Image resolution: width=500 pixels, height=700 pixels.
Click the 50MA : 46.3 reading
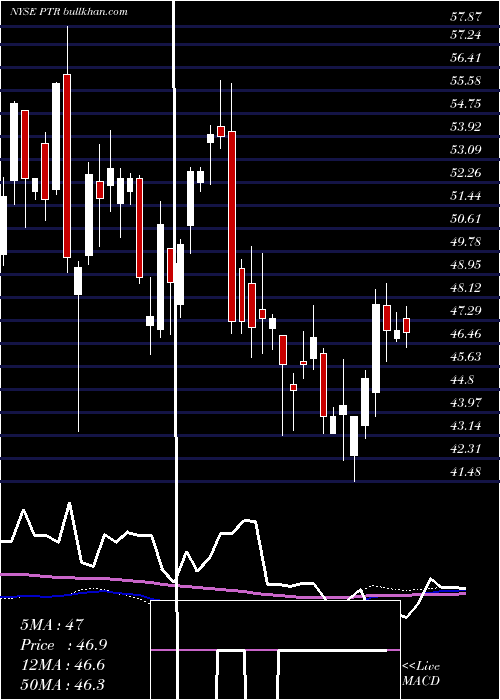[62, 684]
